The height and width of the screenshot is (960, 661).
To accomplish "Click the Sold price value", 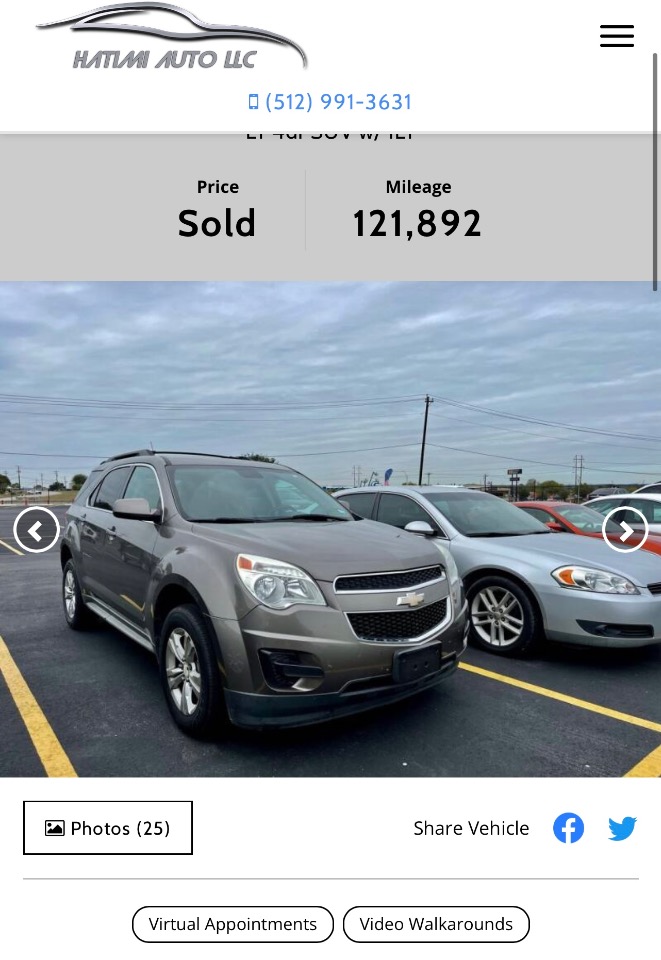I will pos(217,223).
